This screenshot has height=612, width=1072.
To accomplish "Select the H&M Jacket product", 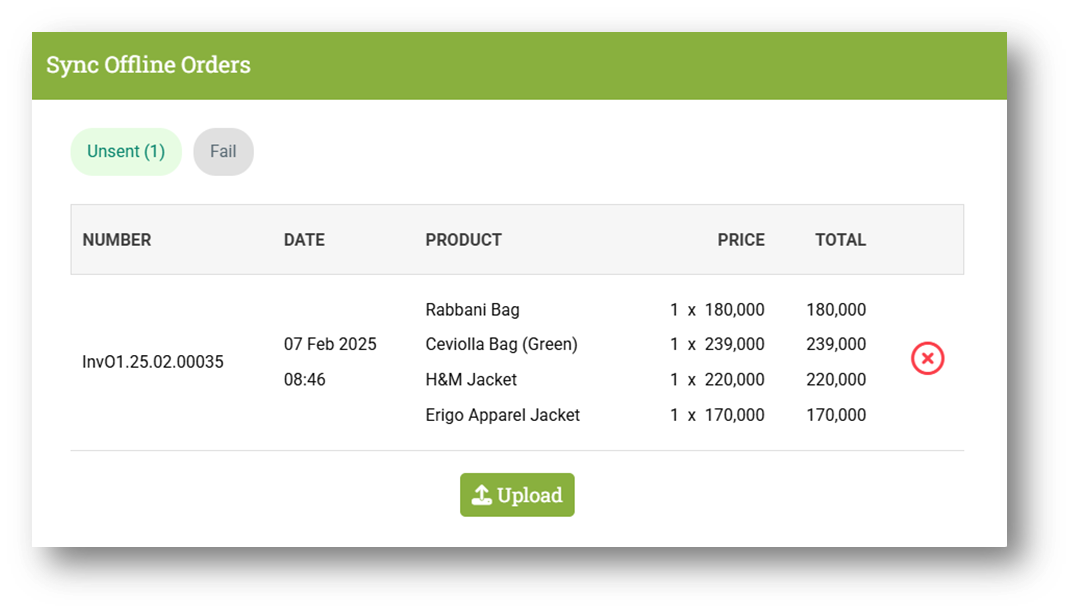I will [x=471, y=380].
